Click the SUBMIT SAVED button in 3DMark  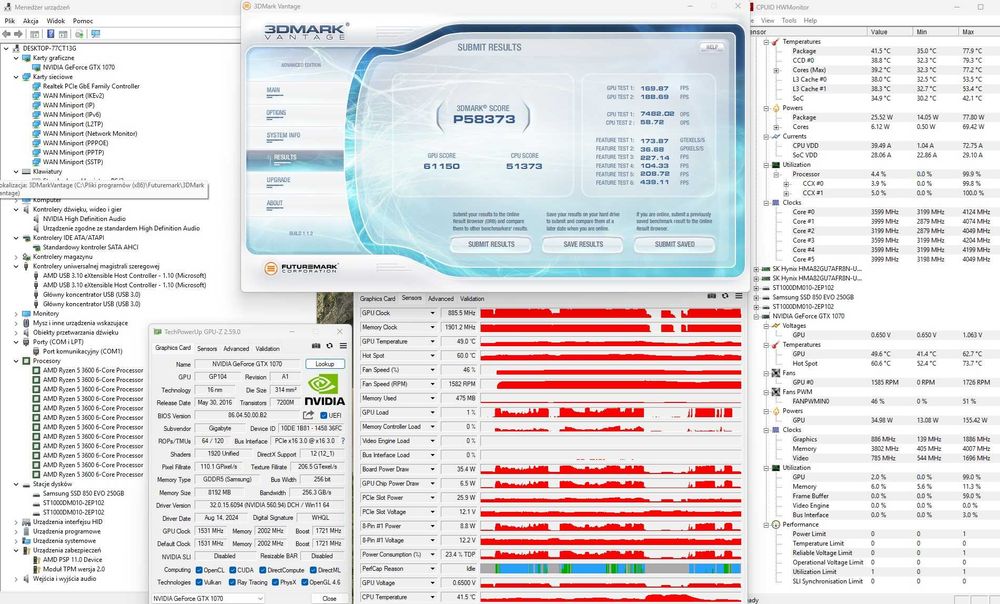[675, 244]
